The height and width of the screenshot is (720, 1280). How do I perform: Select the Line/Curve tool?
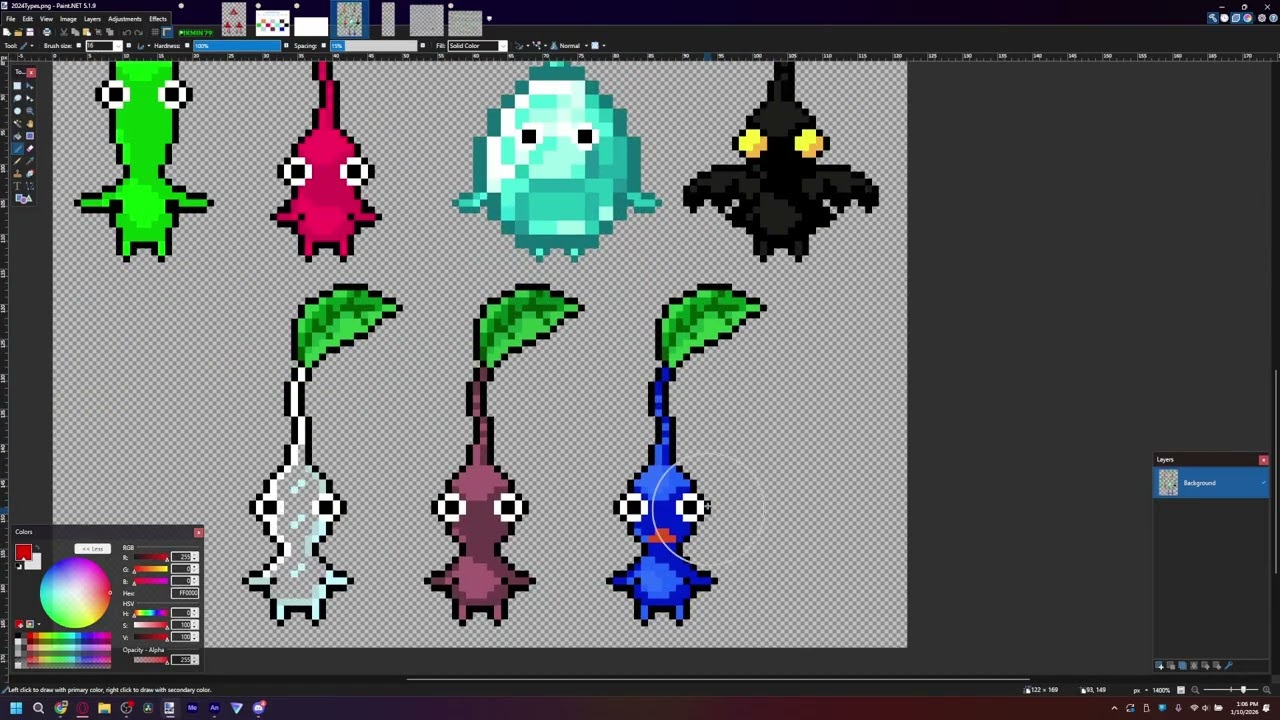tap(30, 186)
